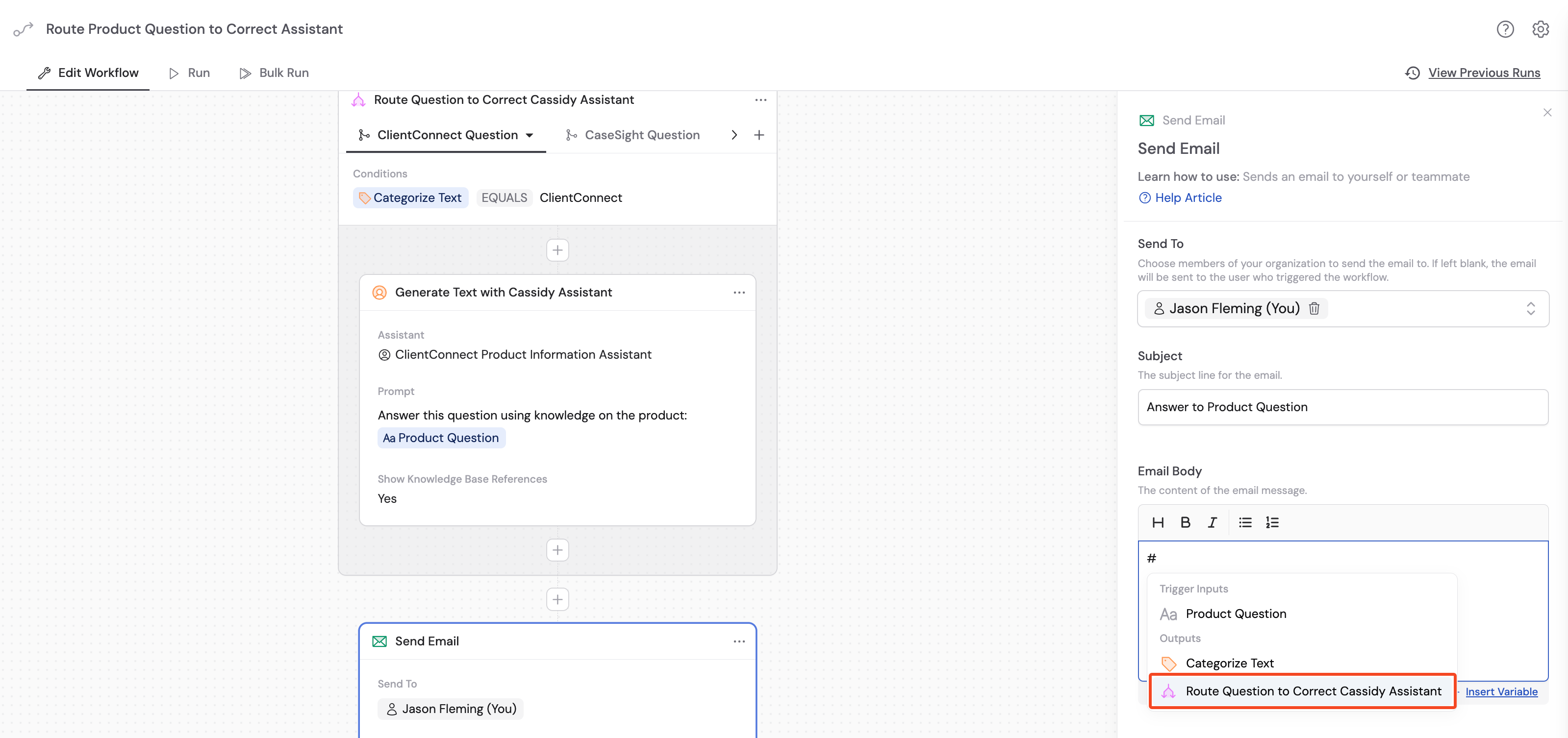Open ClientConnect Question tab dropdown arrow

[x=529, y=135]
